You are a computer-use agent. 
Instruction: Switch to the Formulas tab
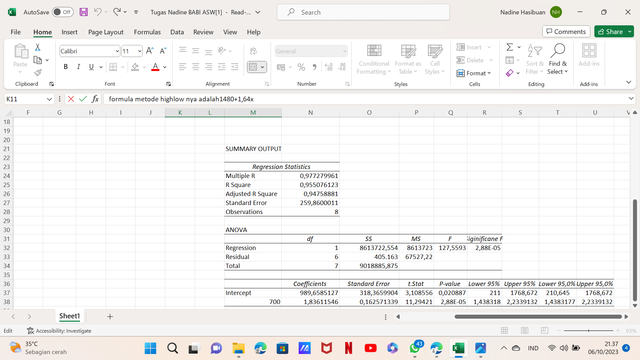click(147, 32)
